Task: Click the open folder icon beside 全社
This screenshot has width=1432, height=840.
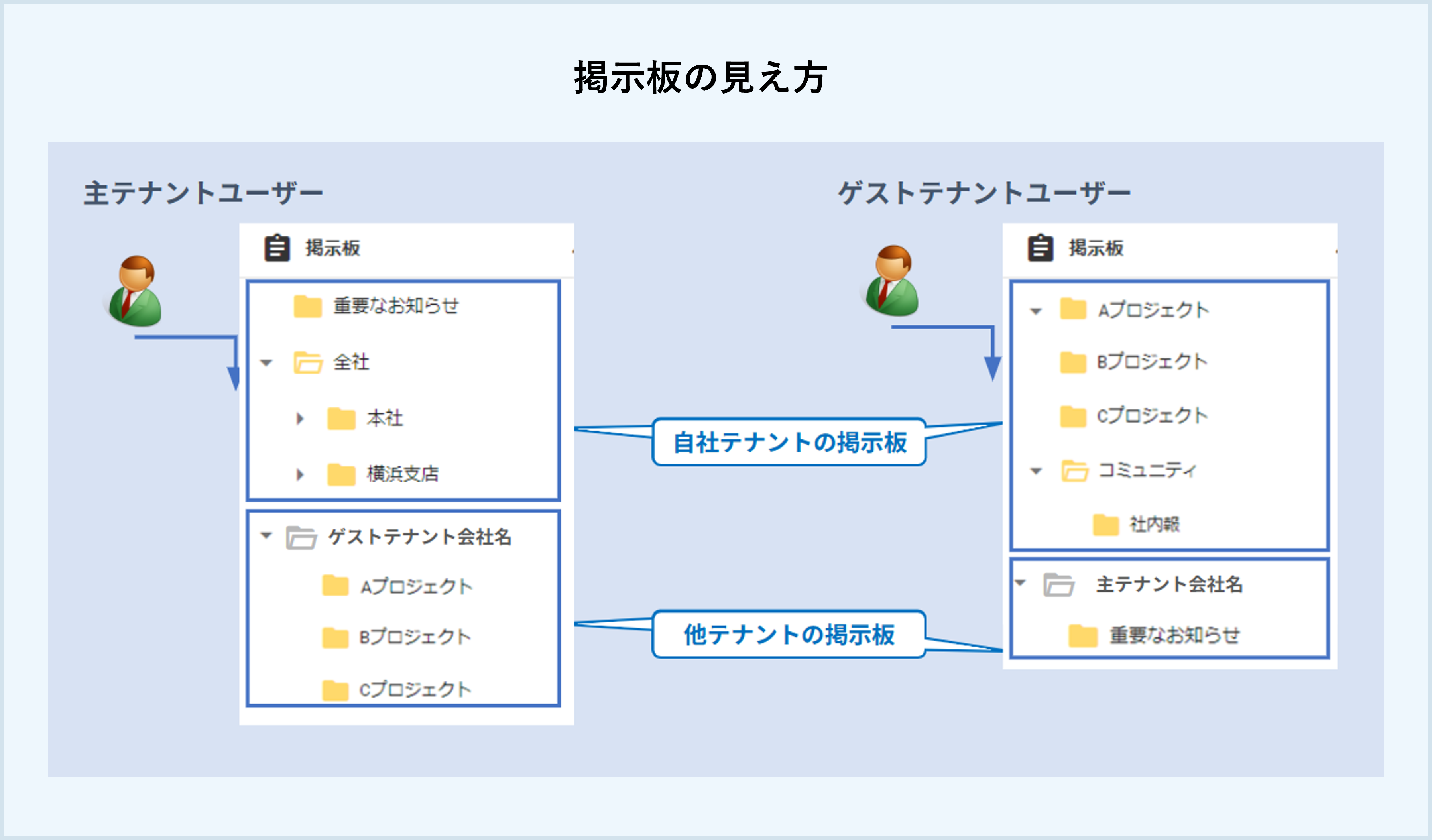Action: click(307, 362)
